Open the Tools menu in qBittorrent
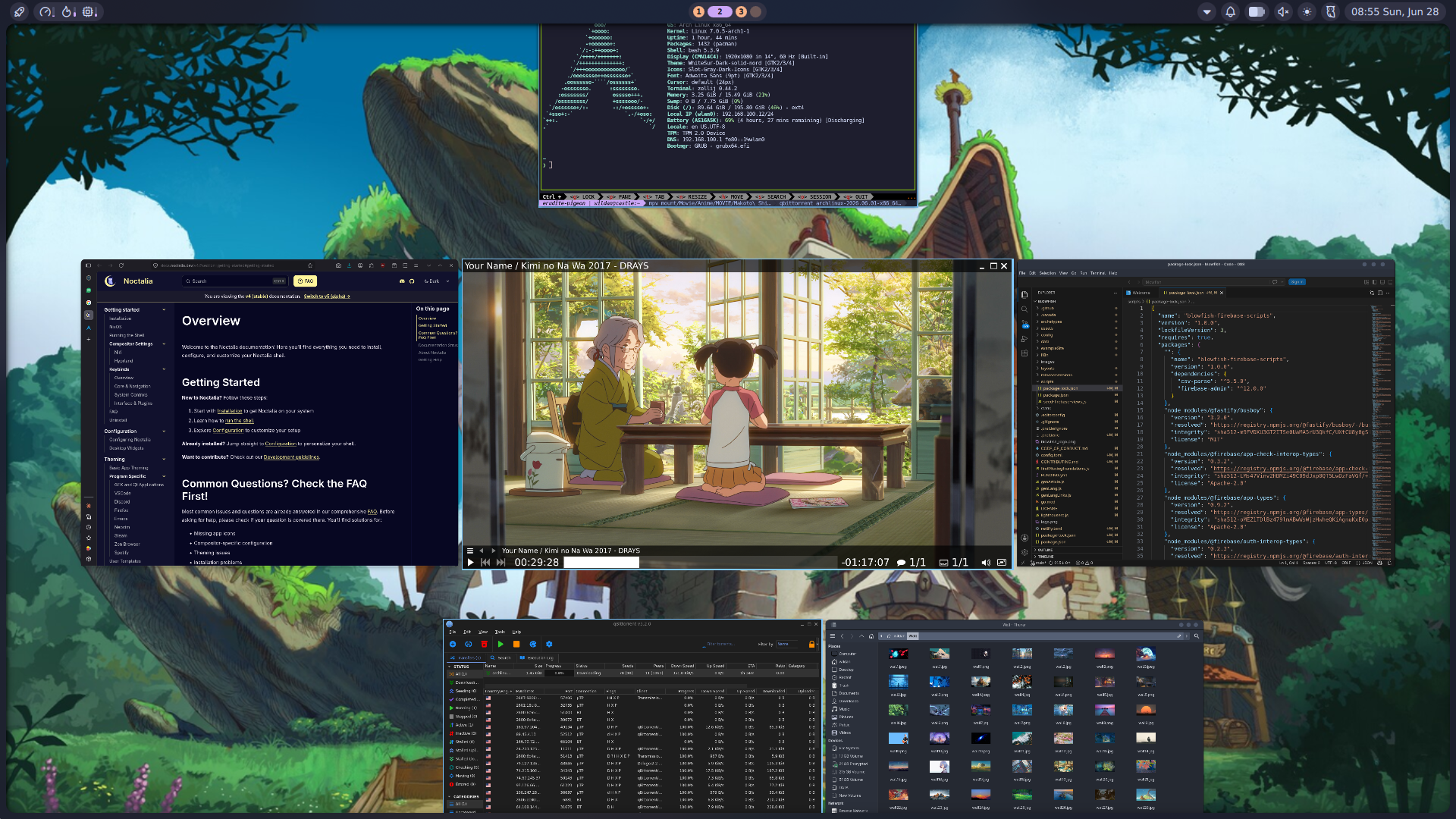 tap(500, 632)
